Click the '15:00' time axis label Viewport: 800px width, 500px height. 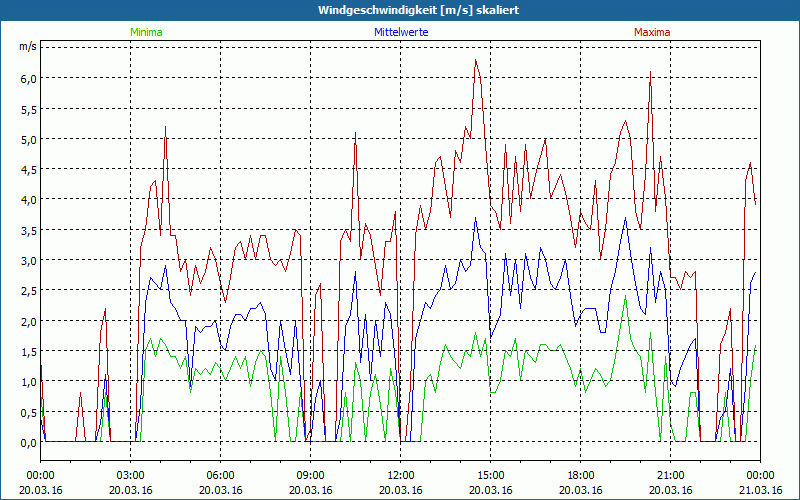(490, 476)
